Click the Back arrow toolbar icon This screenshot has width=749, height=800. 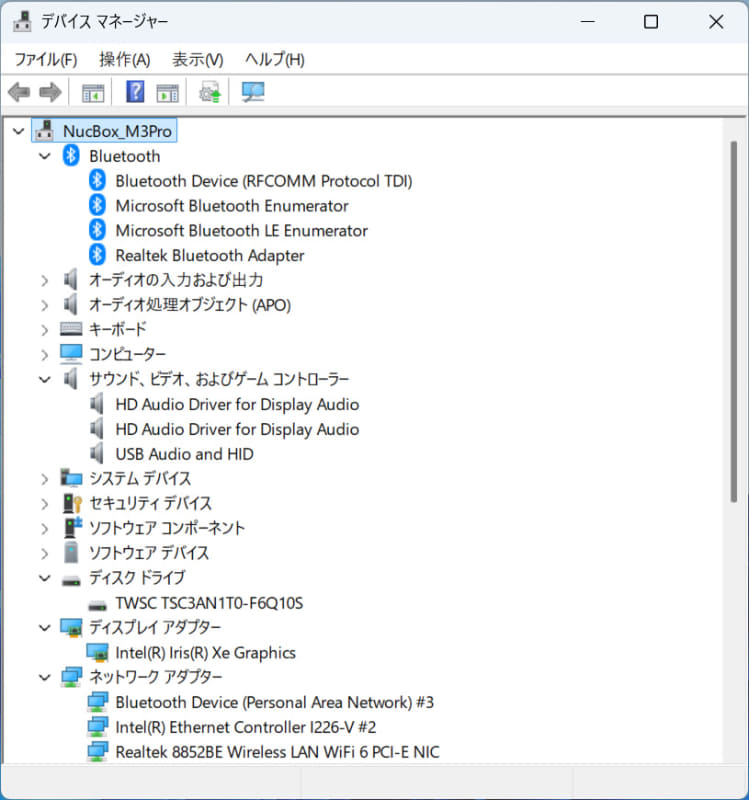[19, 92]
